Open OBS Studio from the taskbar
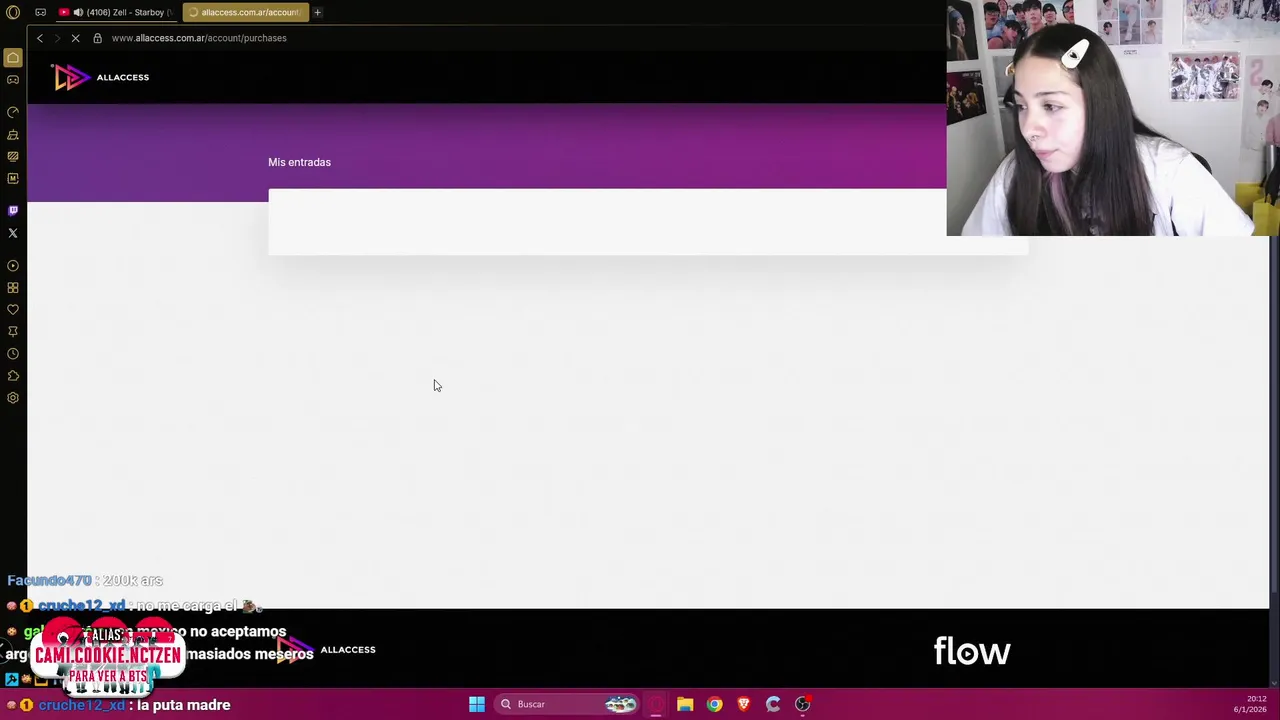Viewport: 1280px width, 720px height. [802, 704]
